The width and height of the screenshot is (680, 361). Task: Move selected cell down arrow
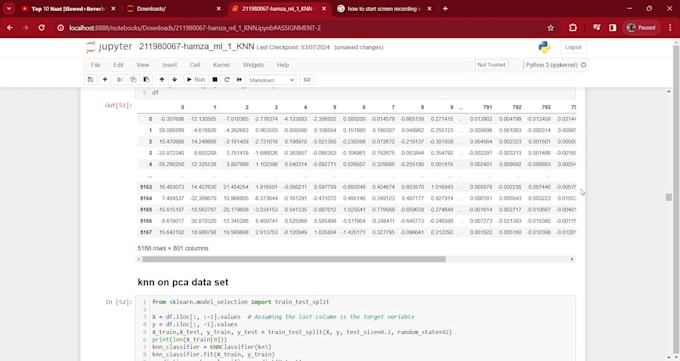click(175, 80)
